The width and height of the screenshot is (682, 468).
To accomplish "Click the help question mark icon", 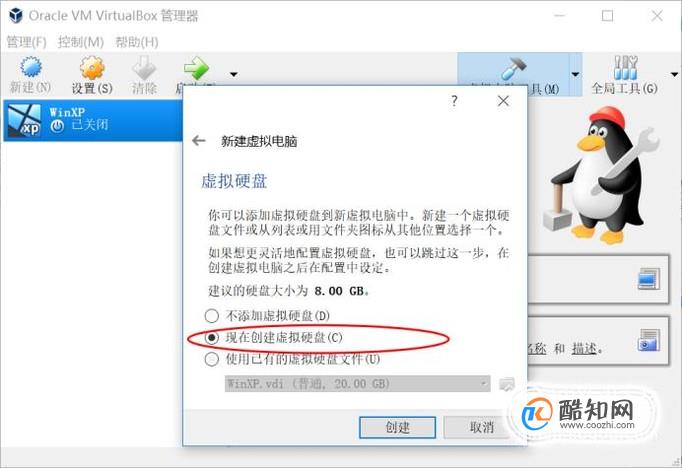I will (x=454, y=101).
